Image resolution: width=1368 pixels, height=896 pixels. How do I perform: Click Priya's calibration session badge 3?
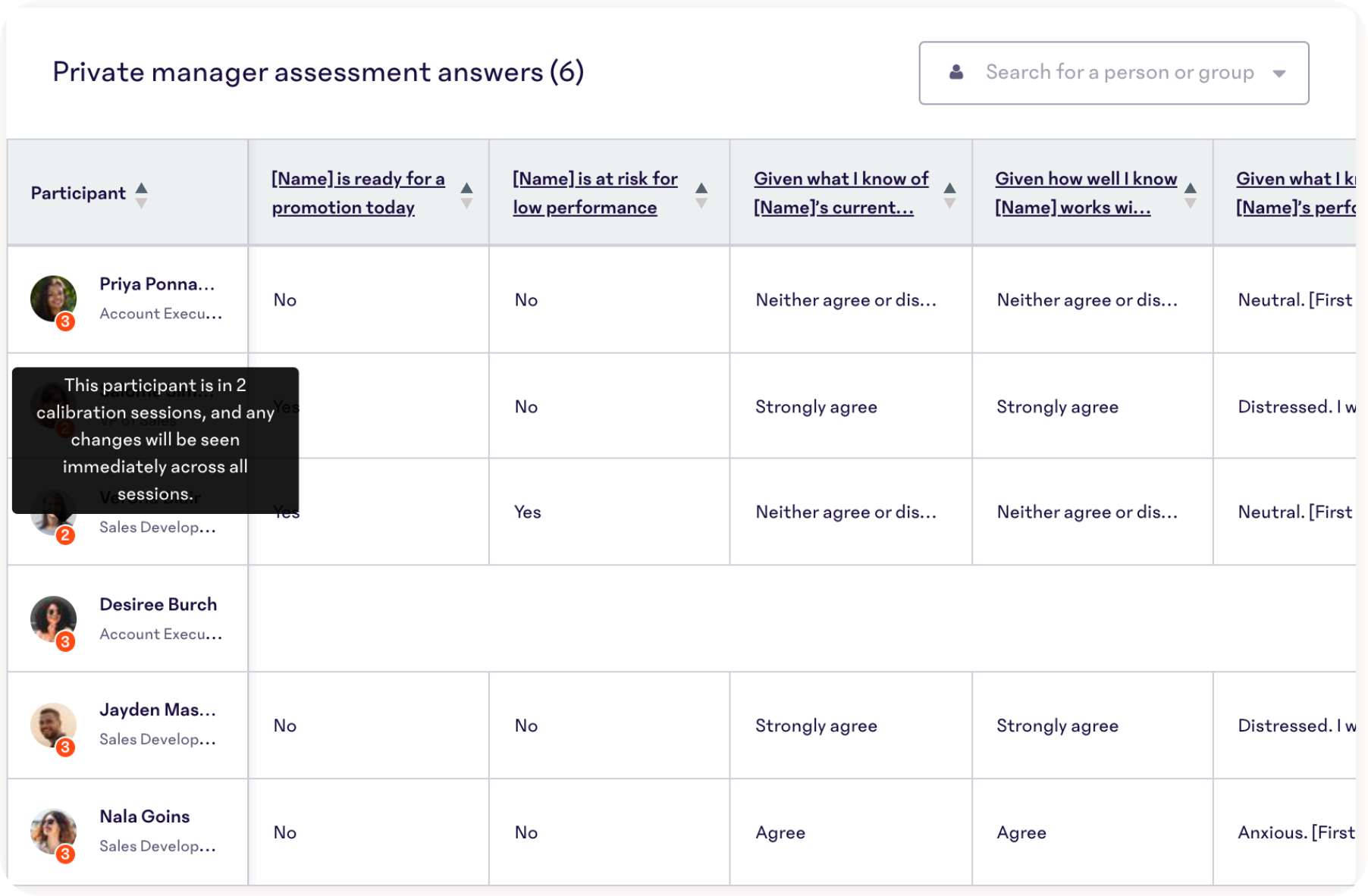[x=66, y=321]
